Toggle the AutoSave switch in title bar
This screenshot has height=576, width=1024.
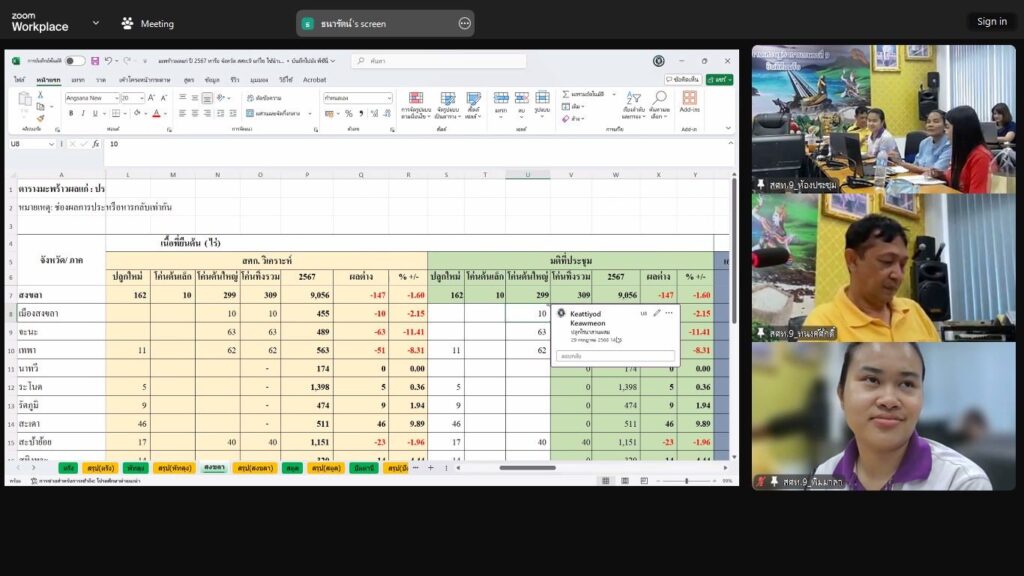click(x=75, y=61)
